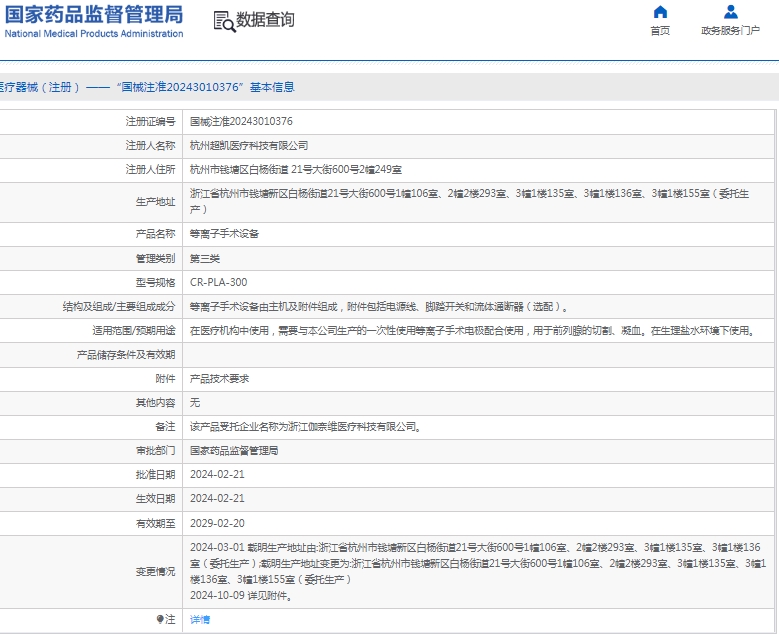The image size is (779, 638).
Task: Click the 政务服务门户 label
Action: tap(730, 31)
